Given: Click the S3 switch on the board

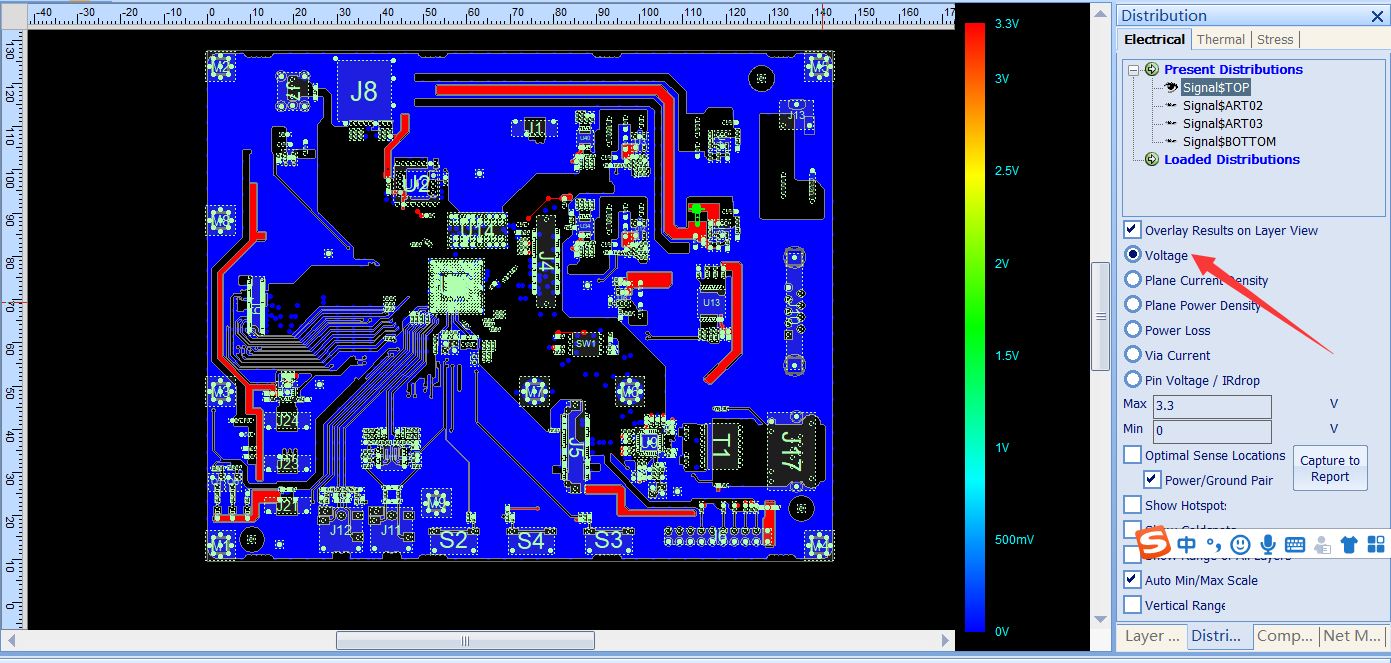Looking at the screenshot, I should coord(608,541).
